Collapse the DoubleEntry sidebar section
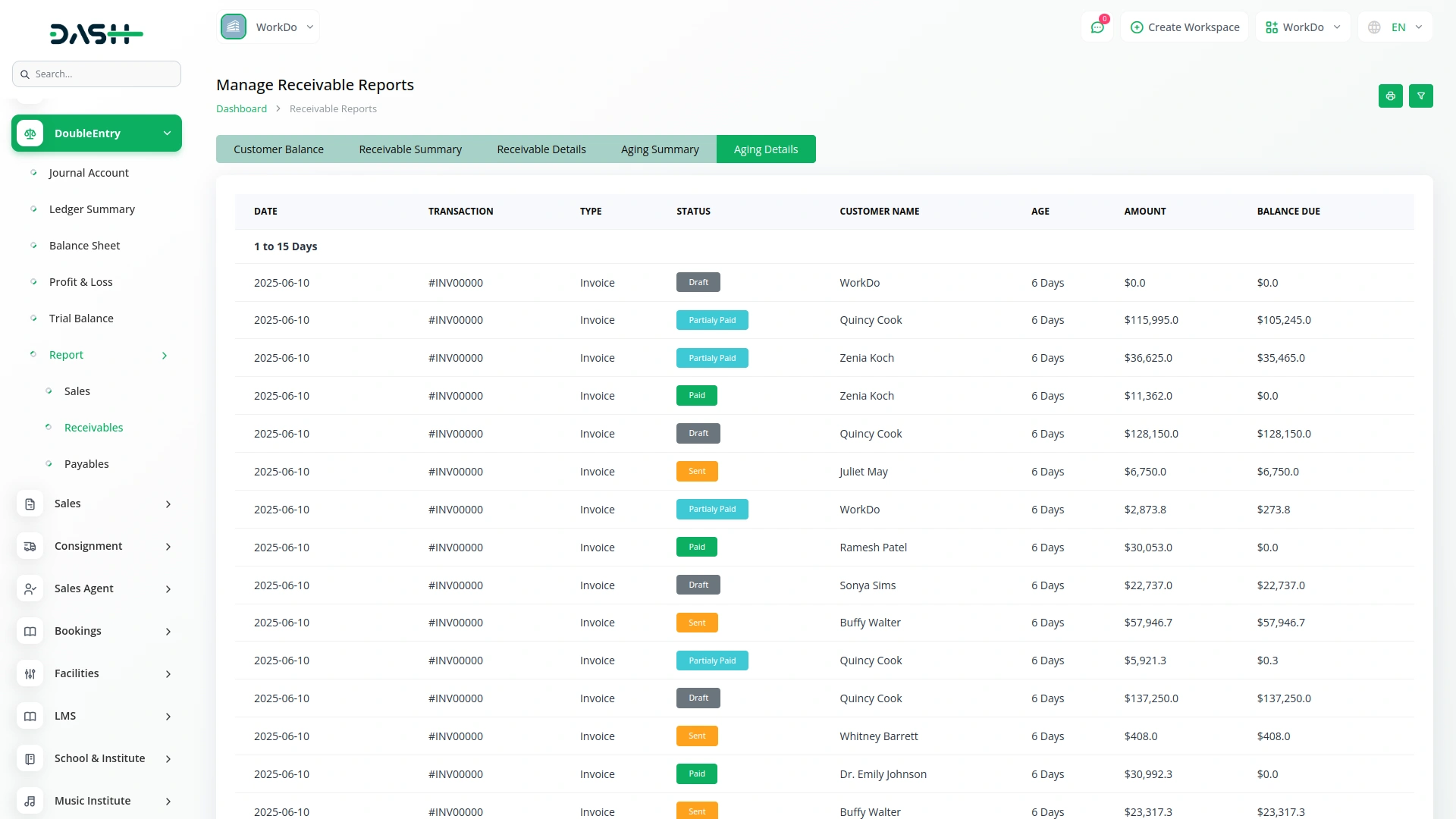Viewport: 1456px width, 819px height. tap(96, 133)
